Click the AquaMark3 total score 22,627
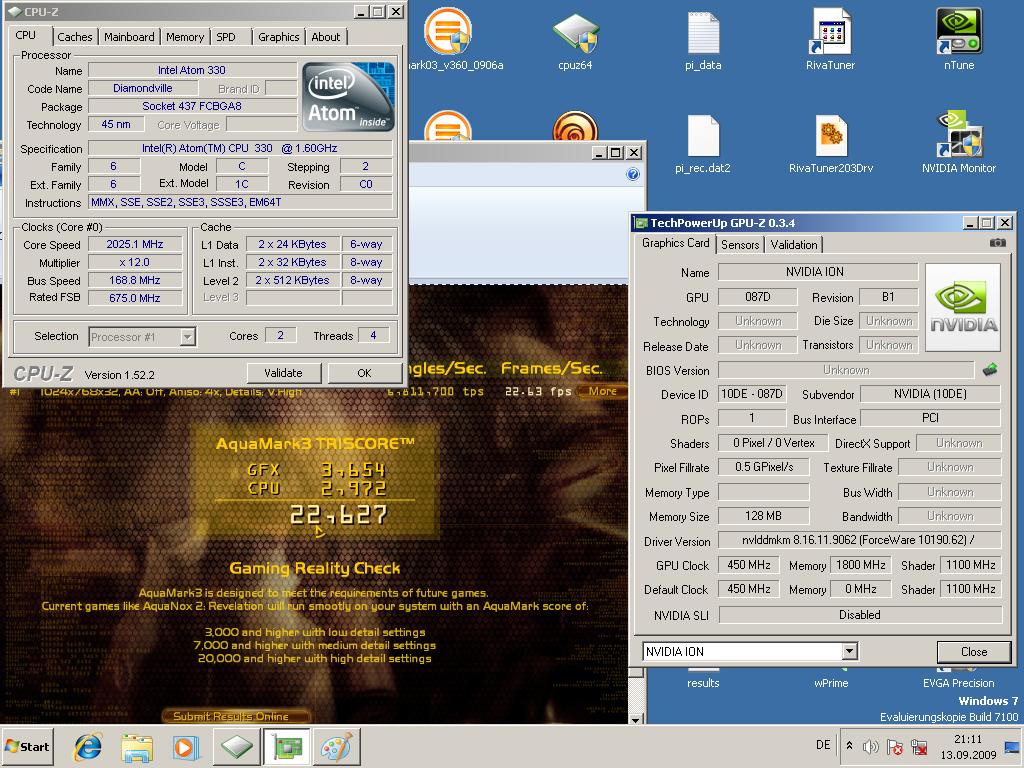Image resolution: width=1024 pixels, height=768 pixels. tap(338, 515)
